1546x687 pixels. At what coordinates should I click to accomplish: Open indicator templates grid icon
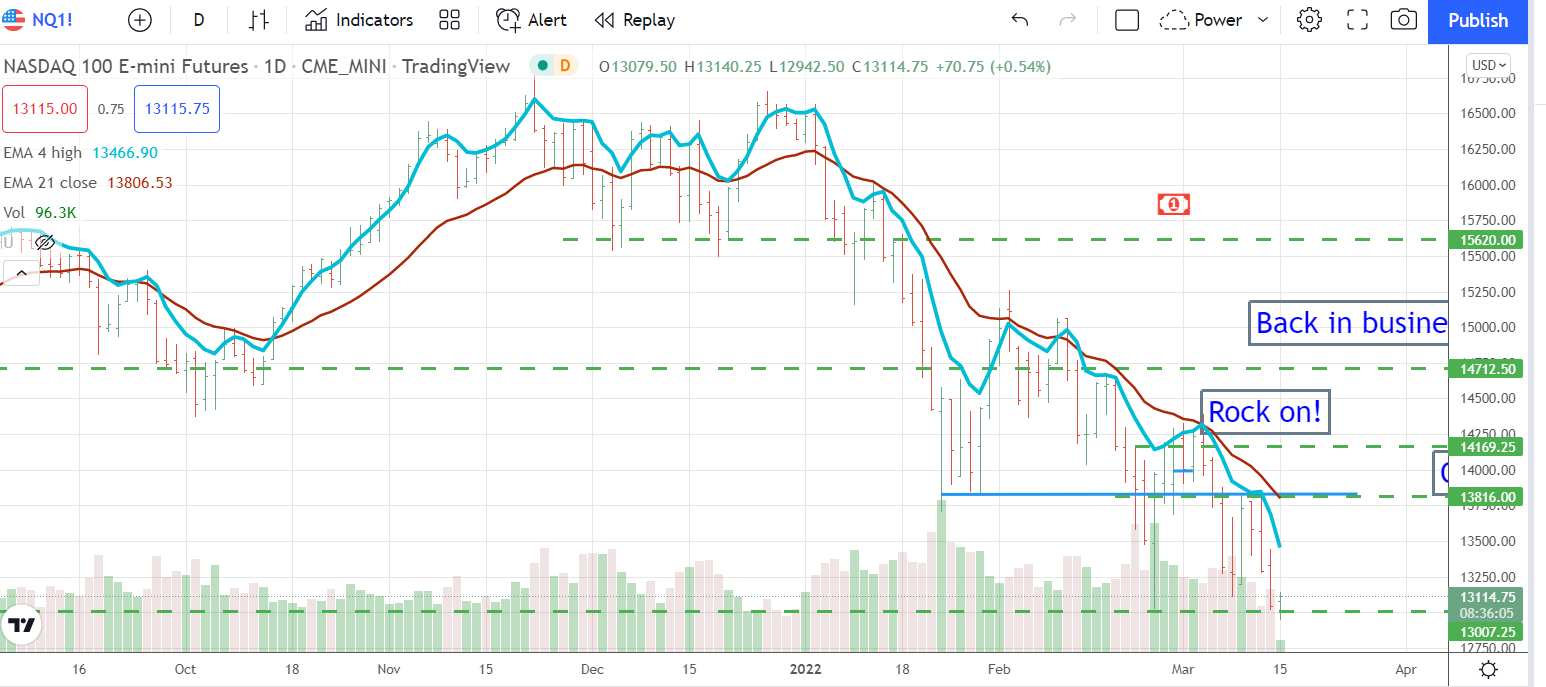tap(450, 20)
